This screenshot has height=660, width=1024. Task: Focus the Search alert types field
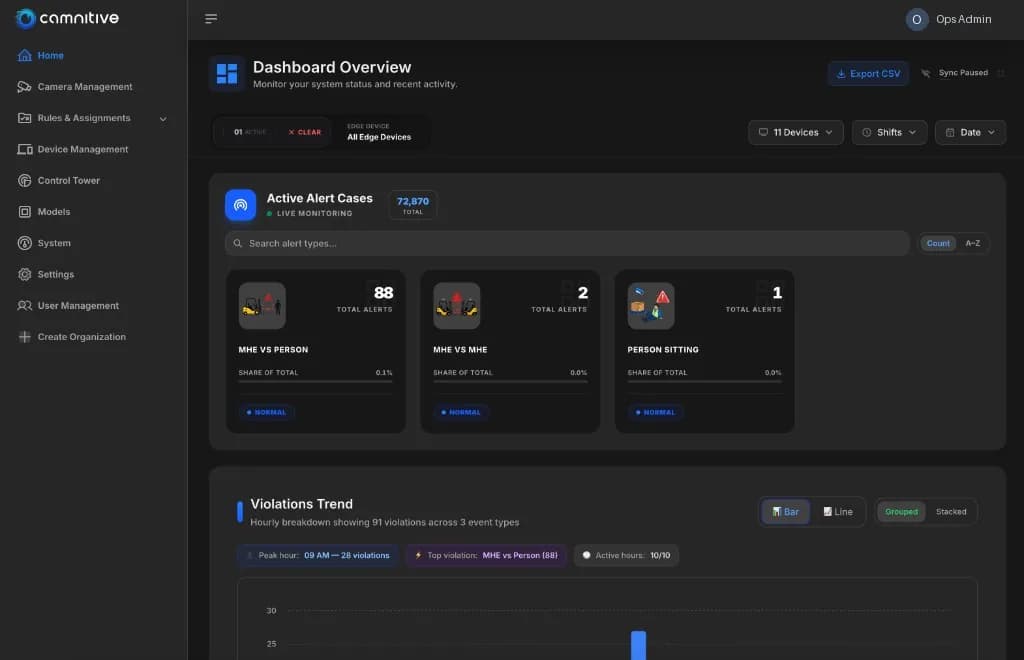(567, 244)
